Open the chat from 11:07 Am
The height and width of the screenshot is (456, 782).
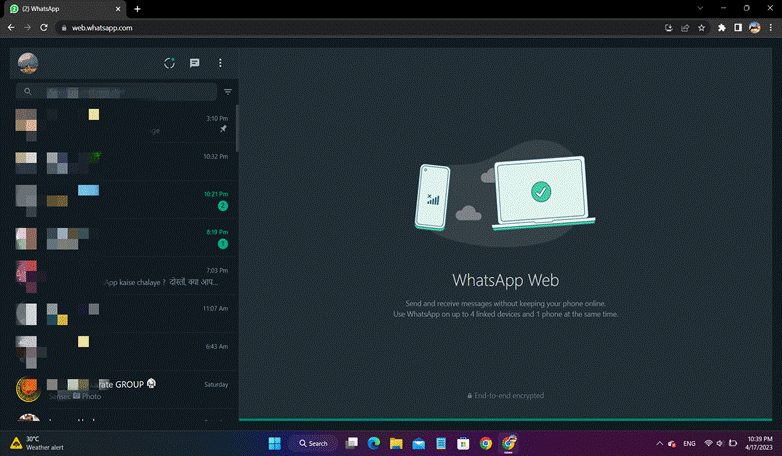click(124, 314)
